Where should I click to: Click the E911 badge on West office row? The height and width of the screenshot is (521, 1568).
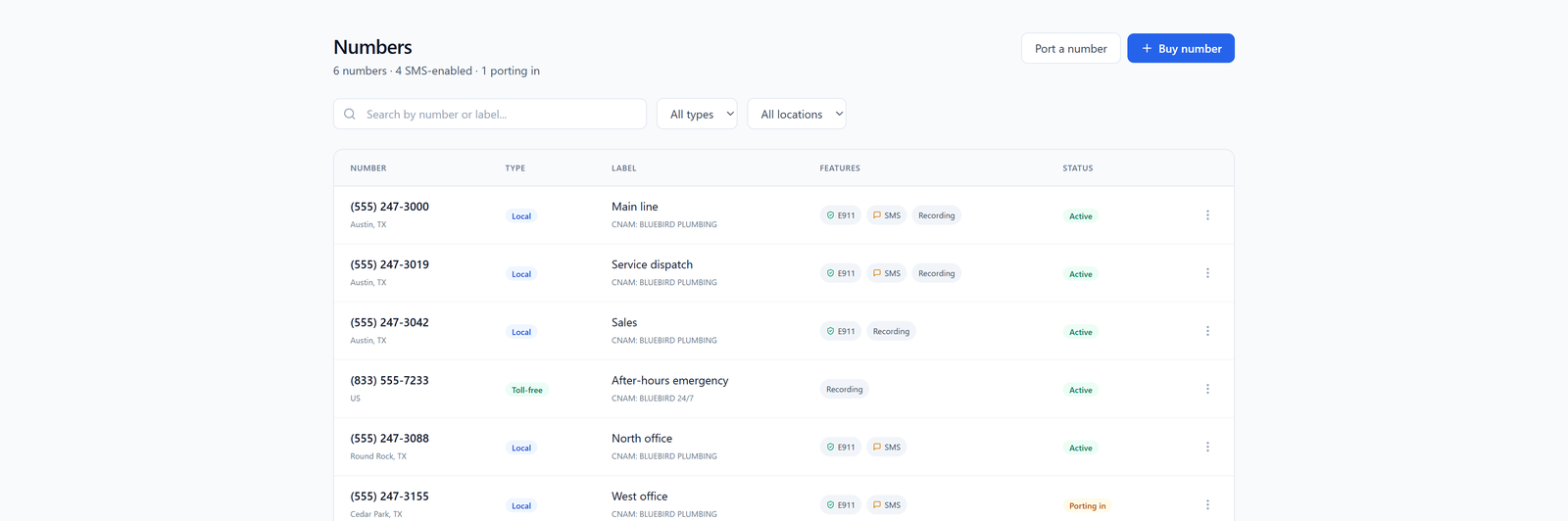(841, 505)
